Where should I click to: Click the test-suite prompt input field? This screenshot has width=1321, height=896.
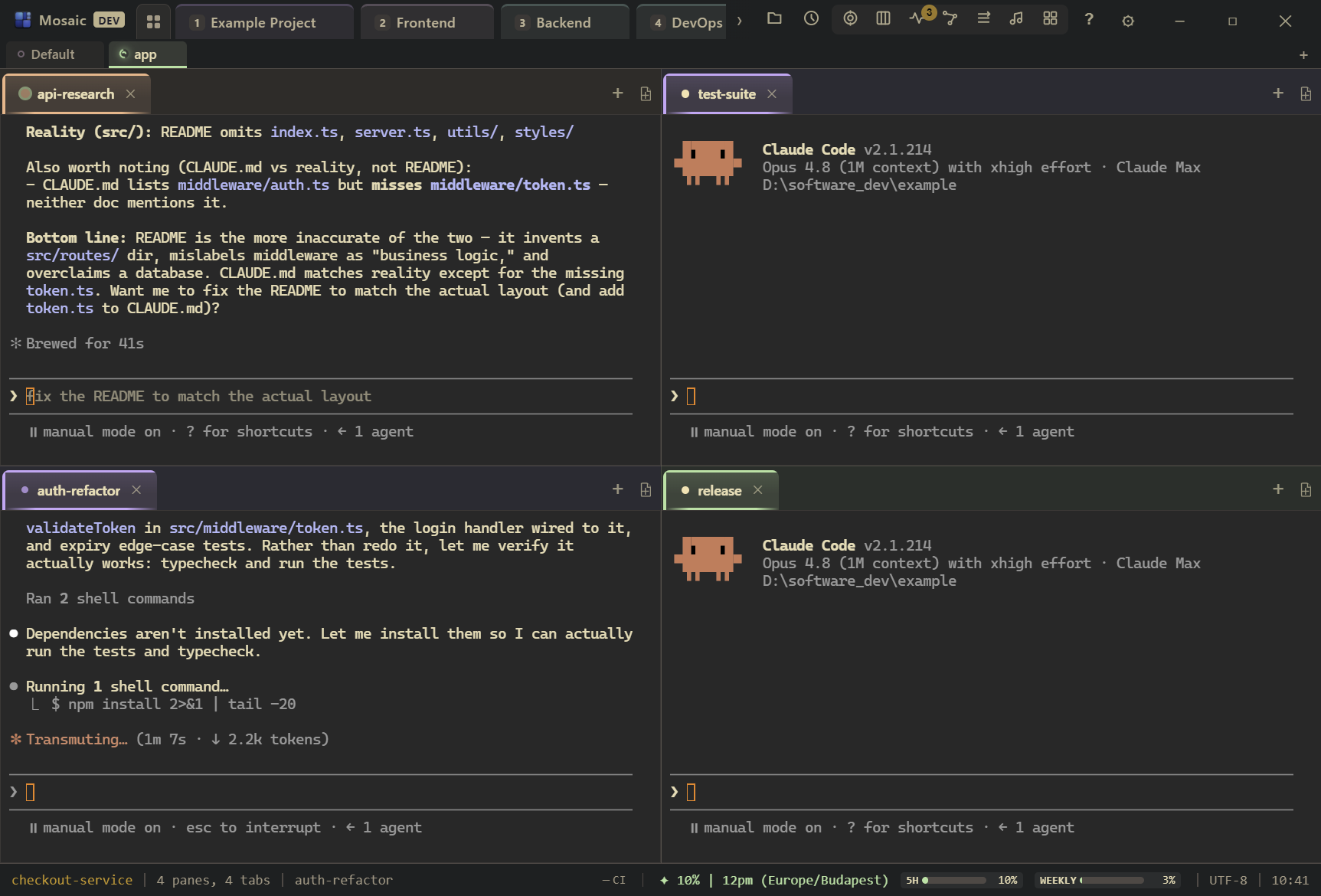click(x=981, y=396)
